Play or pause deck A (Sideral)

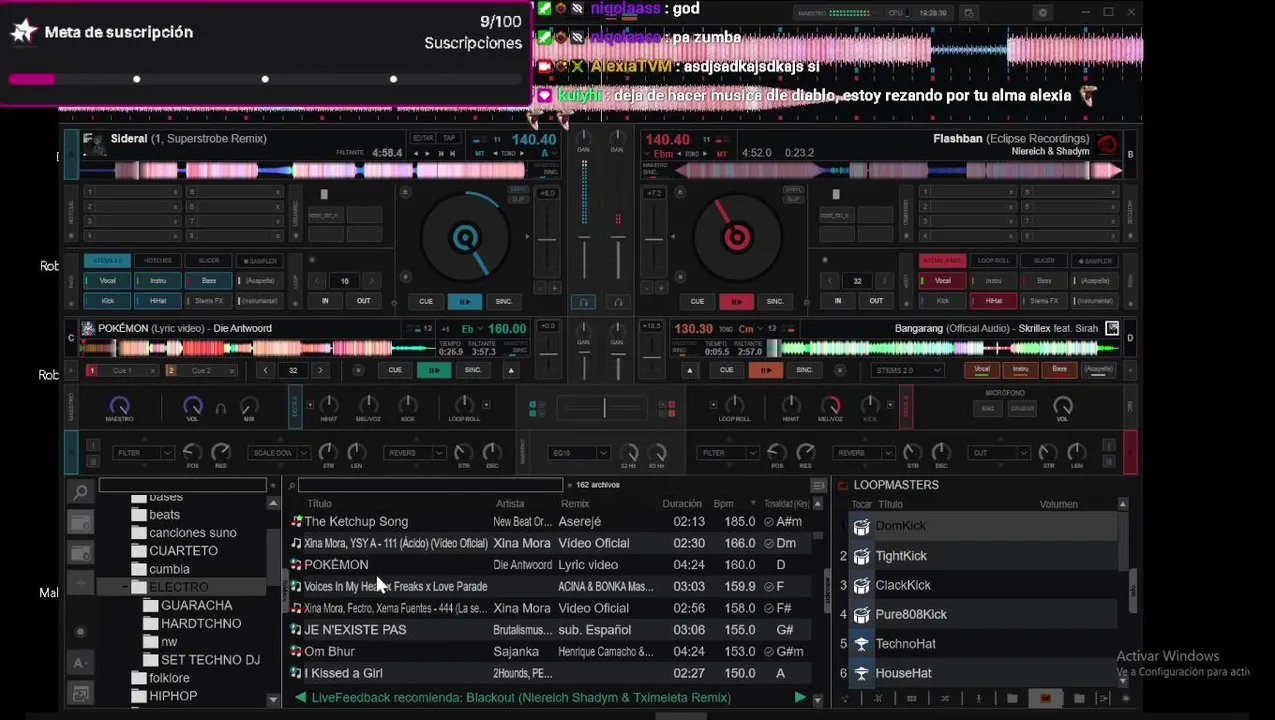pyautogui.click(x=465, y=301)
